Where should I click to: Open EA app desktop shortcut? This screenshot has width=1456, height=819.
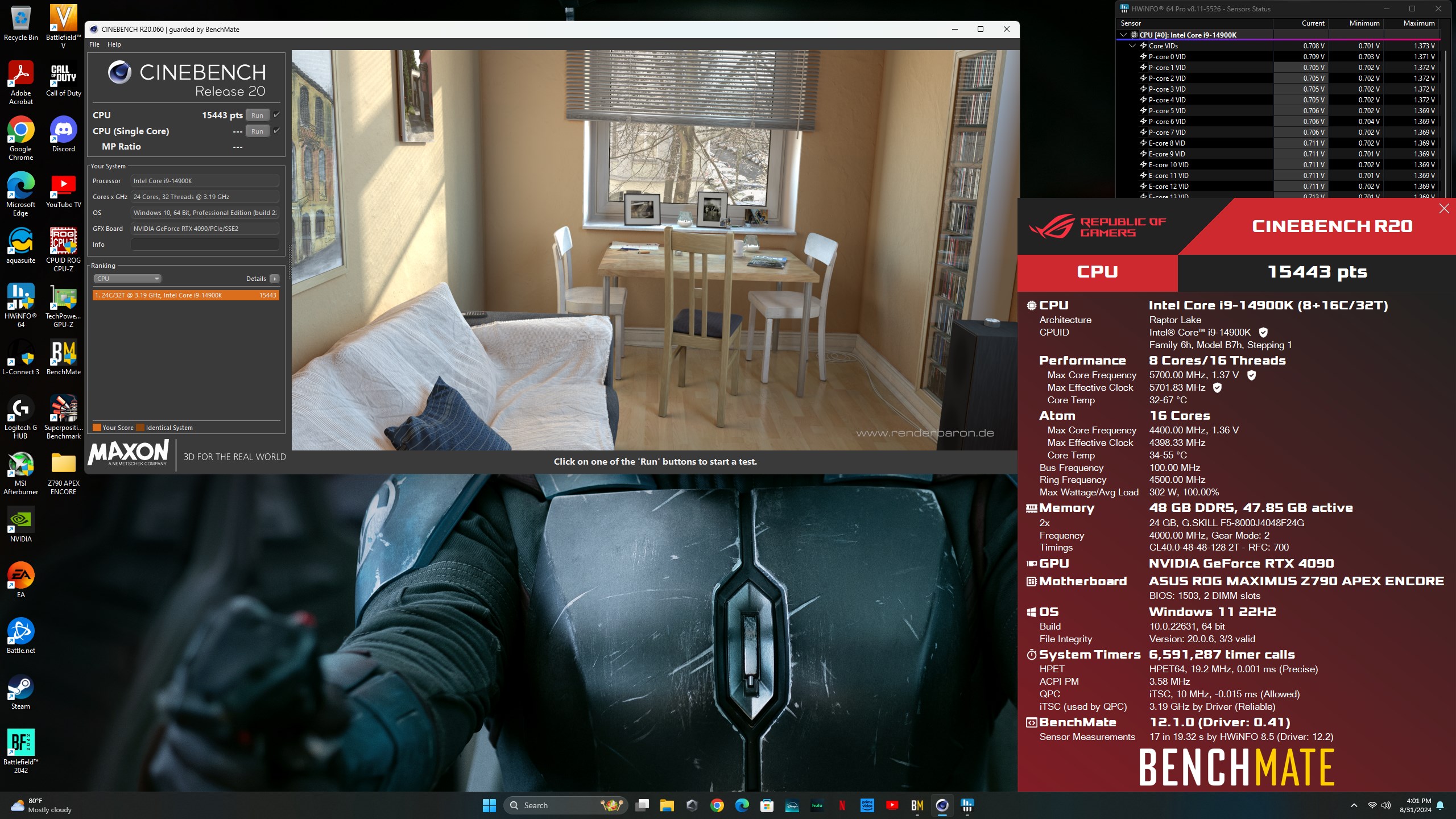point(21,580)
